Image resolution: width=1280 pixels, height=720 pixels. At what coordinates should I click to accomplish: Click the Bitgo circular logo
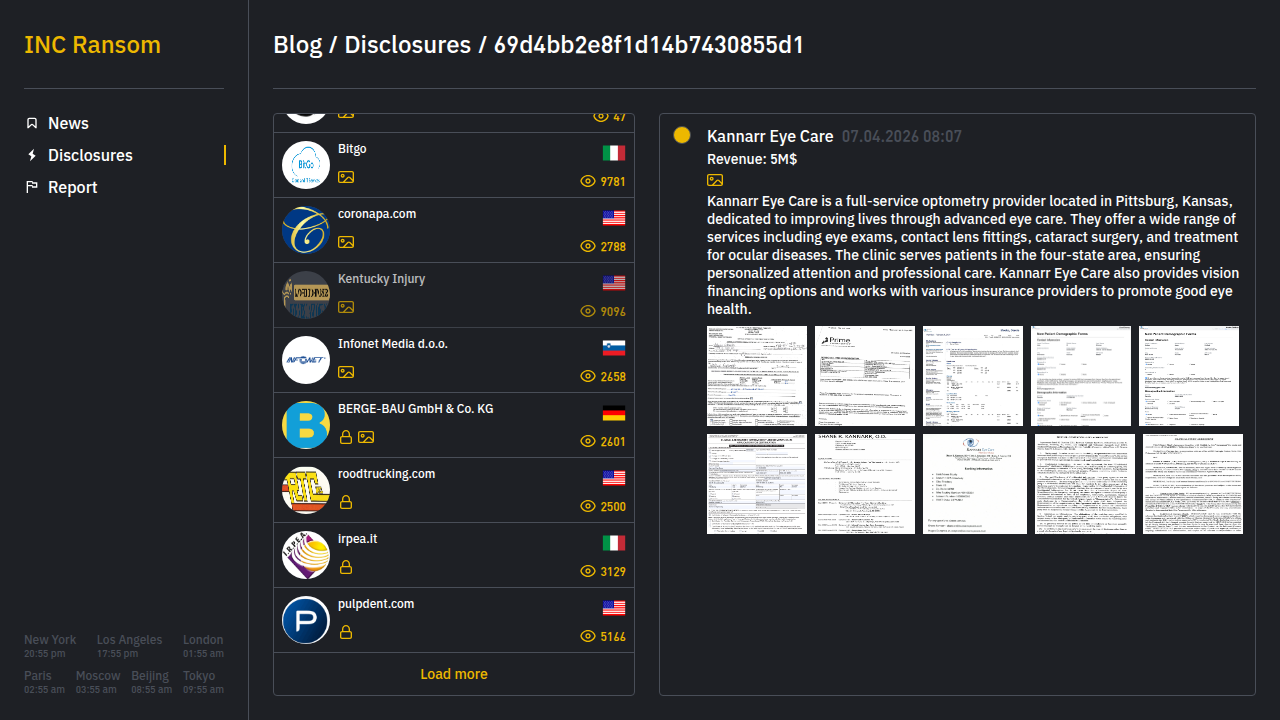306,165
